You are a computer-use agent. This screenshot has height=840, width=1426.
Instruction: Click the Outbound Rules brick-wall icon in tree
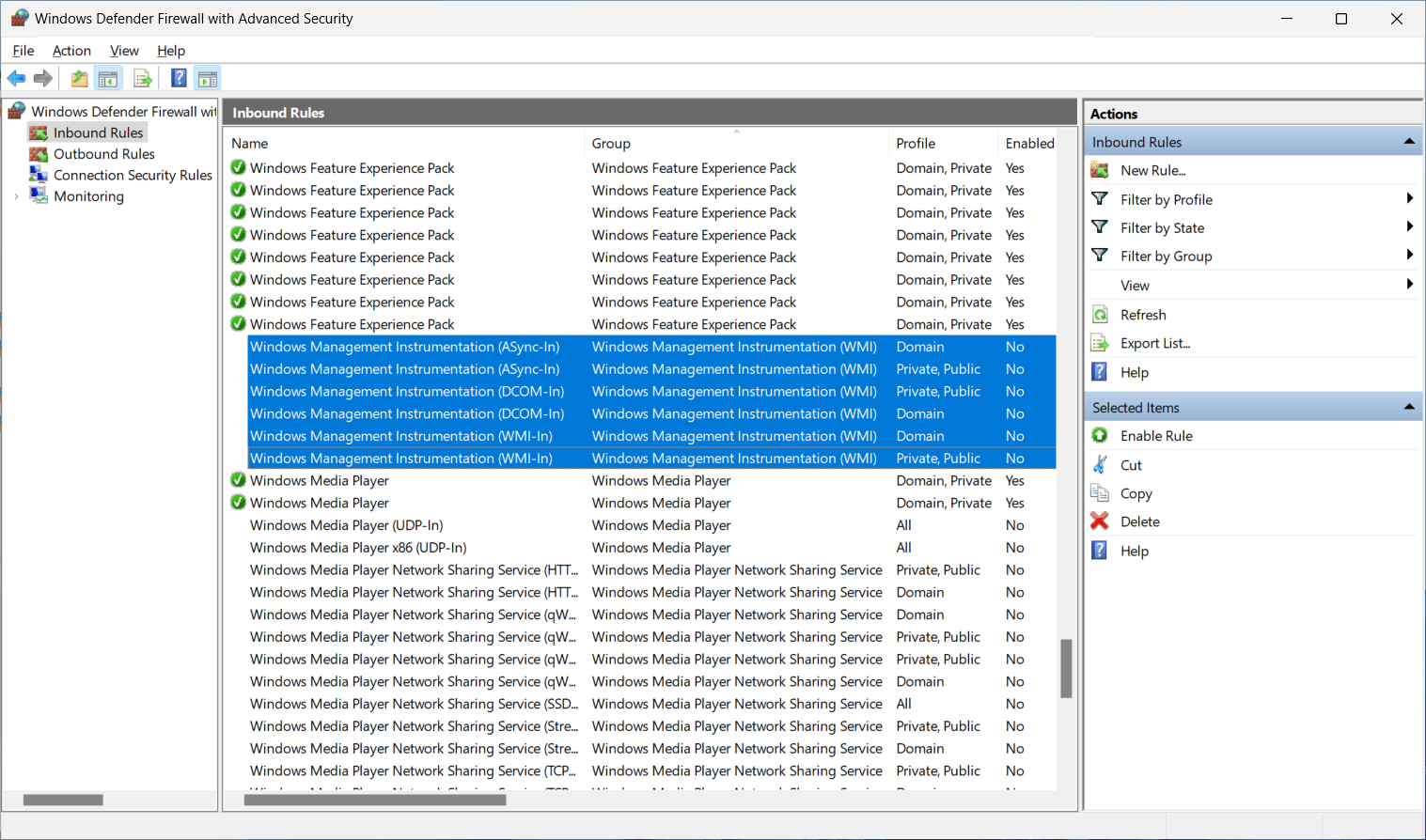tap(39, 154)
